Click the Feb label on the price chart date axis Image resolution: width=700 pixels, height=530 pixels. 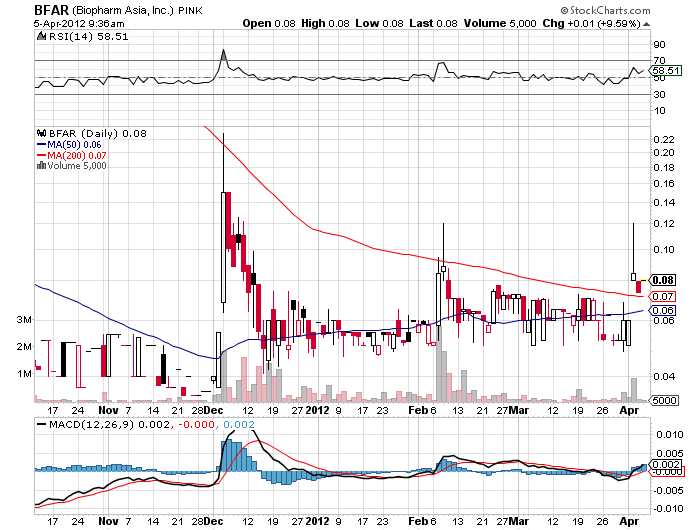(x=418, y=410)
